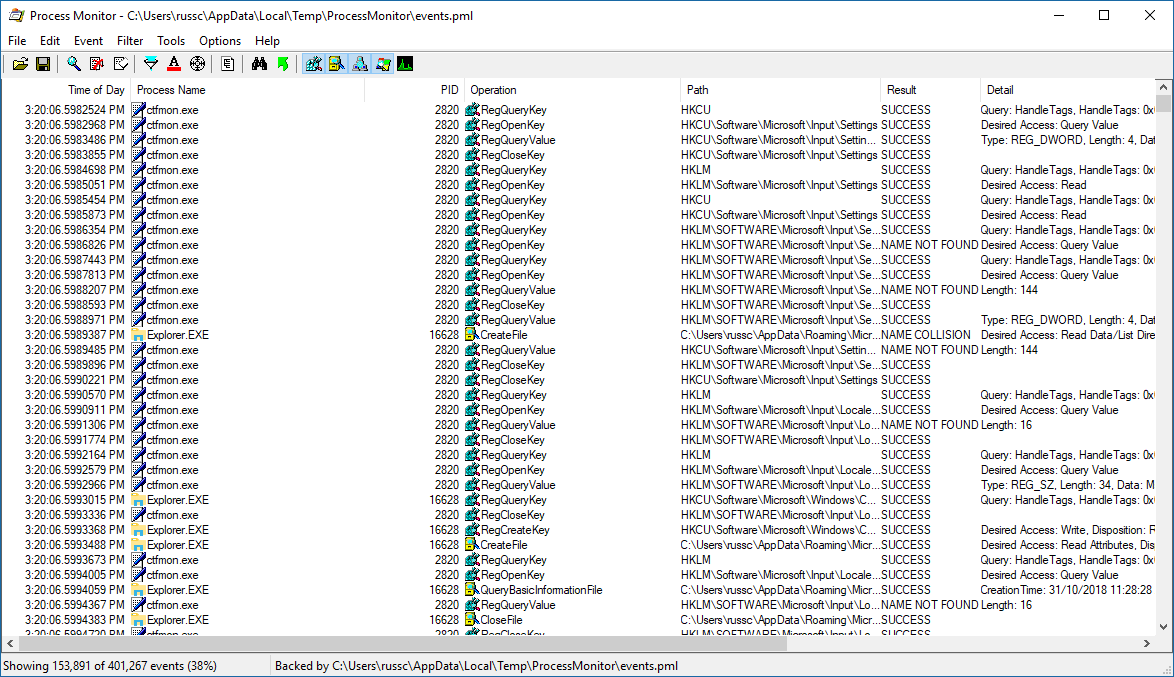Image resolution: width=1174 pixels, height=677 pixels.
Task: Select the Explorer.EXE process icon at 3:20:06.5989387
Action: (138, 336)
